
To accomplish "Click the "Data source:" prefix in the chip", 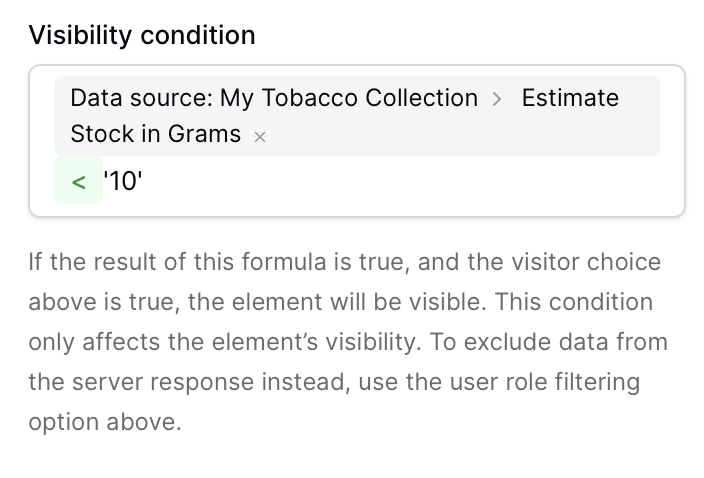I will [141, 98].
